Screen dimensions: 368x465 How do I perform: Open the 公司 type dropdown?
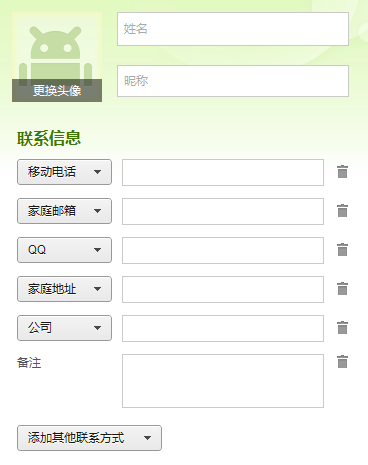click(x=64, y=328)
